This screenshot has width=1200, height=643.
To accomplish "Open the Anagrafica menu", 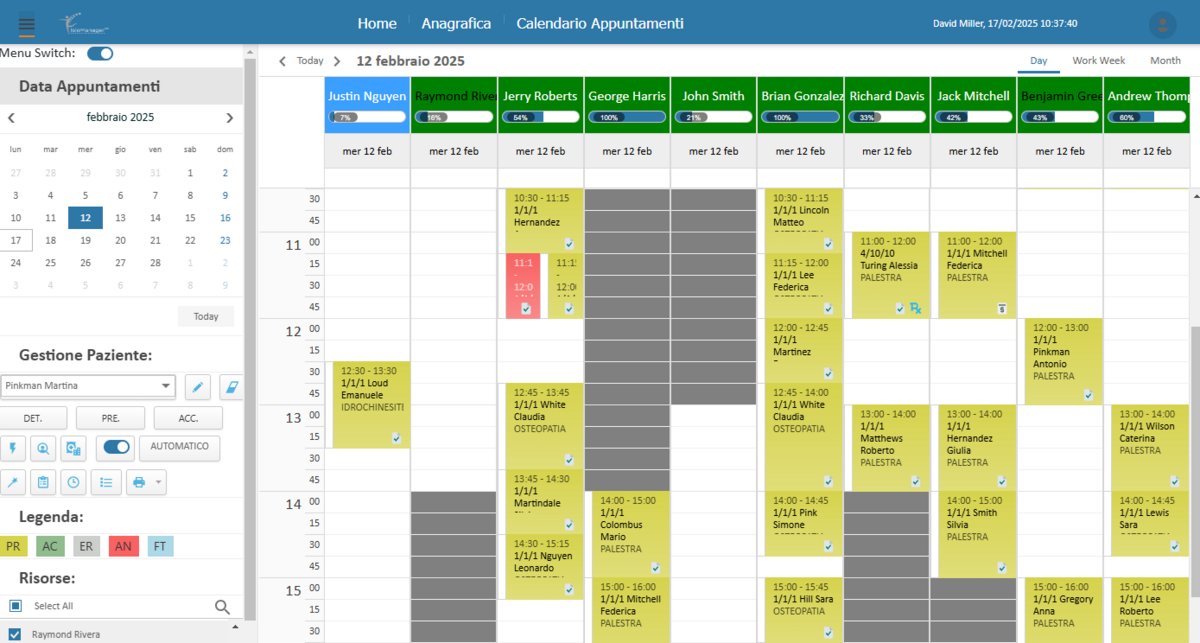I will point(456,23).
